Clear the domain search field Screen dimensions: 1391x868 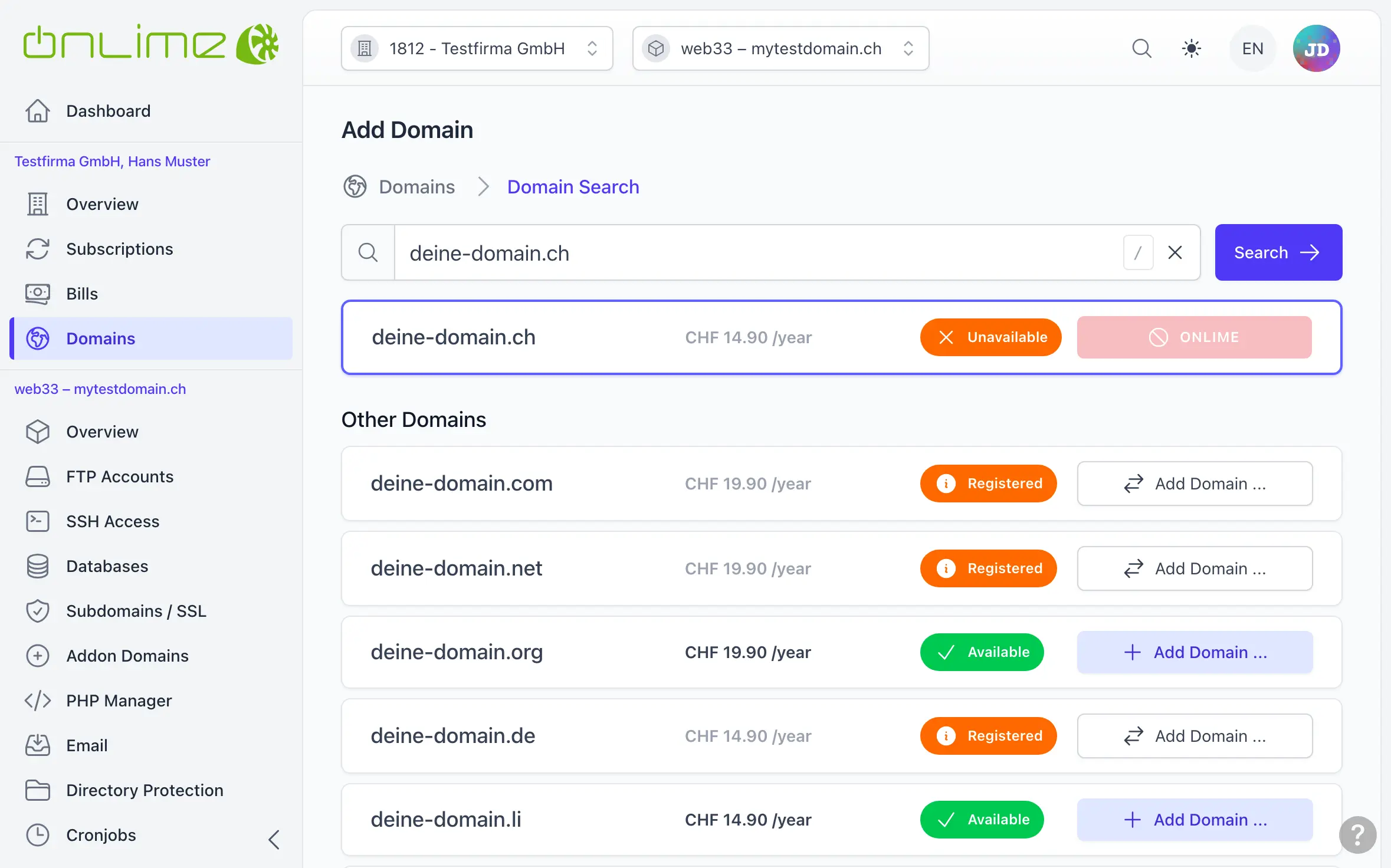[1175, 252]
